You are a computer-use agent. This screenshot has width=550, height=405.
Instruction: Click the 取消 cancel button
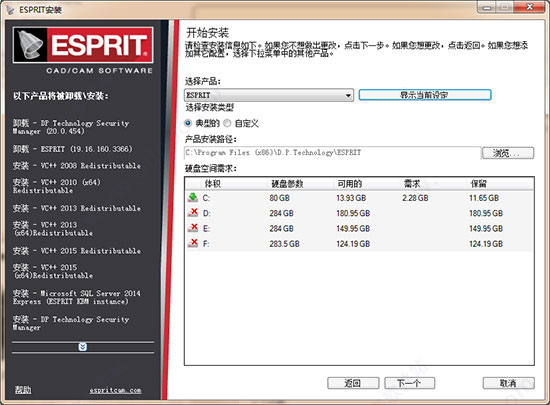(508, 383)
